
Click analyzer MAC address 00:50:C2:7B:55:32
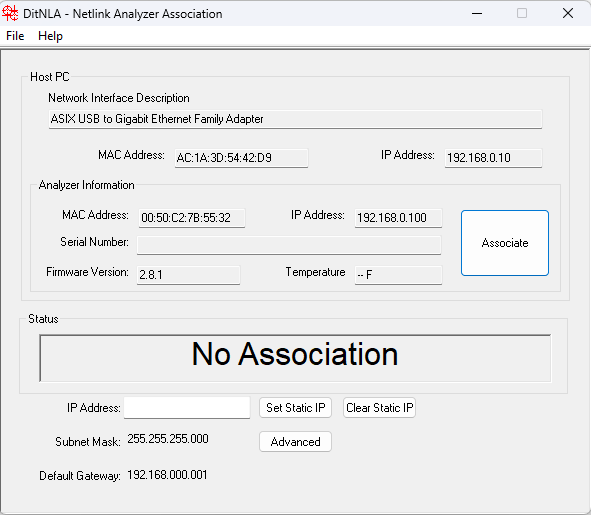point(192,218)
